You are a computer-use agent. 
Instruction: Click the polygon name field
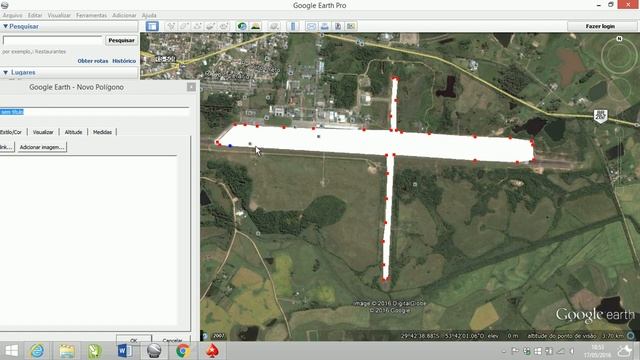click(95, 112)
